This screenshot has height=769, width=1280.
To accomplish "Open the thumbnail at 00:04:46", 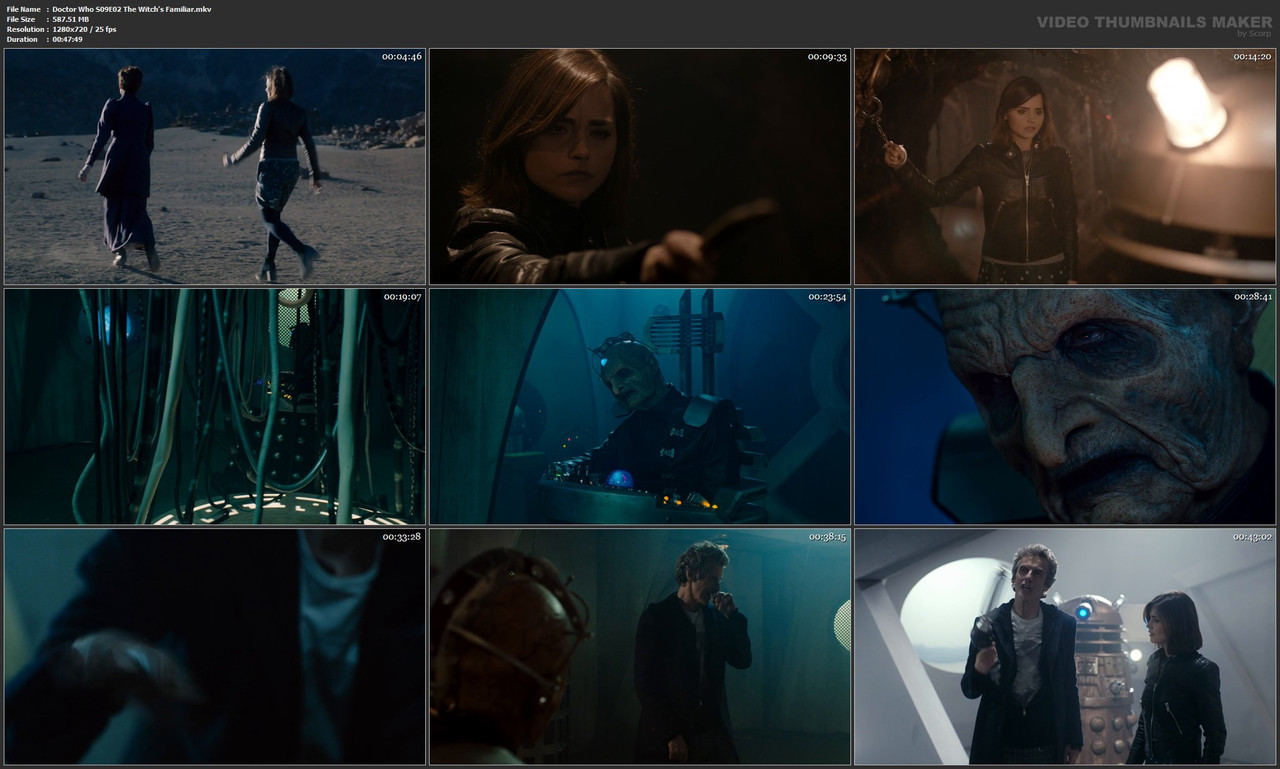I will [215, 166].
